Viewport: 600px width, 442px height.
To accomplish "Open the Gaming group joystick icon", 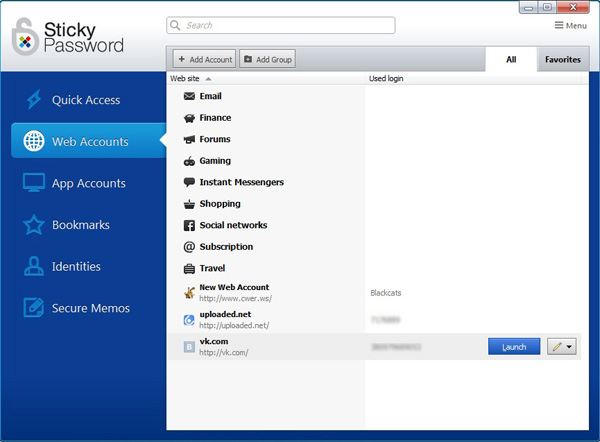I will pyautogui.click(x=189, y=161).
